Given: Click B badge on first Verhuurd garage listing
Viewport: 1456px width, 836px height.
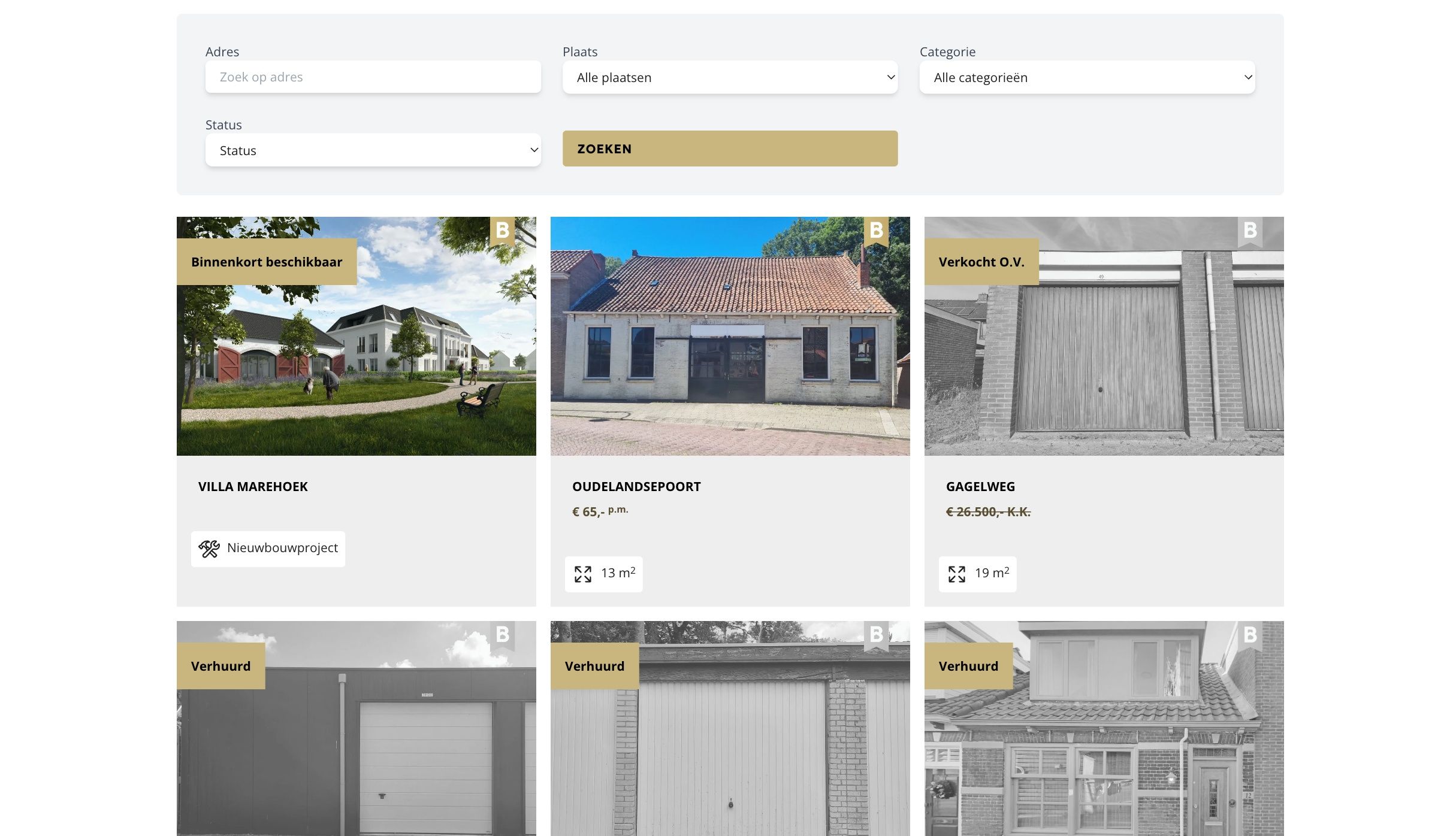Looking at the screenshot, I should (502, 635).
